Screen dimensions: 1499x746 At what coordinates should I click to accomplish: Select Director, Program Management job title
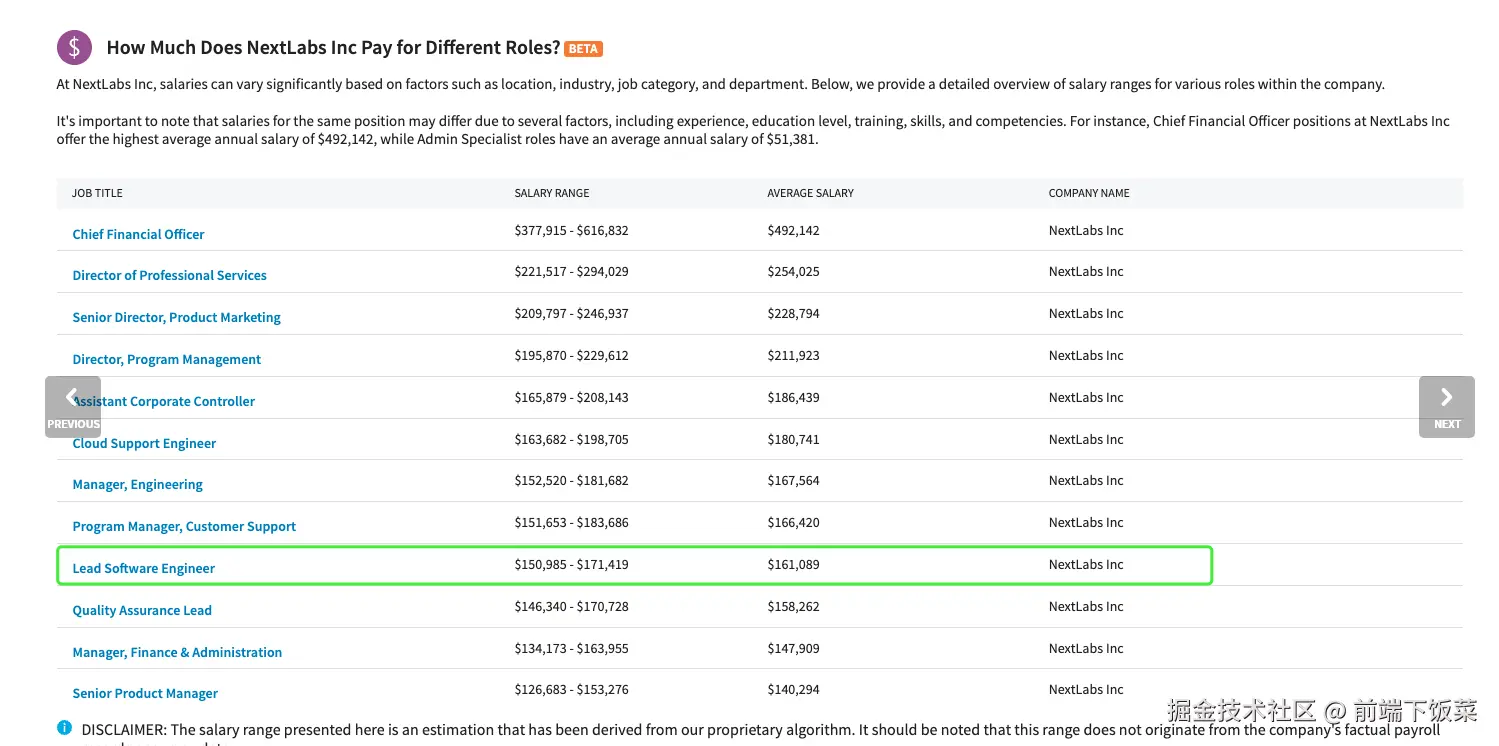point(166,359)
